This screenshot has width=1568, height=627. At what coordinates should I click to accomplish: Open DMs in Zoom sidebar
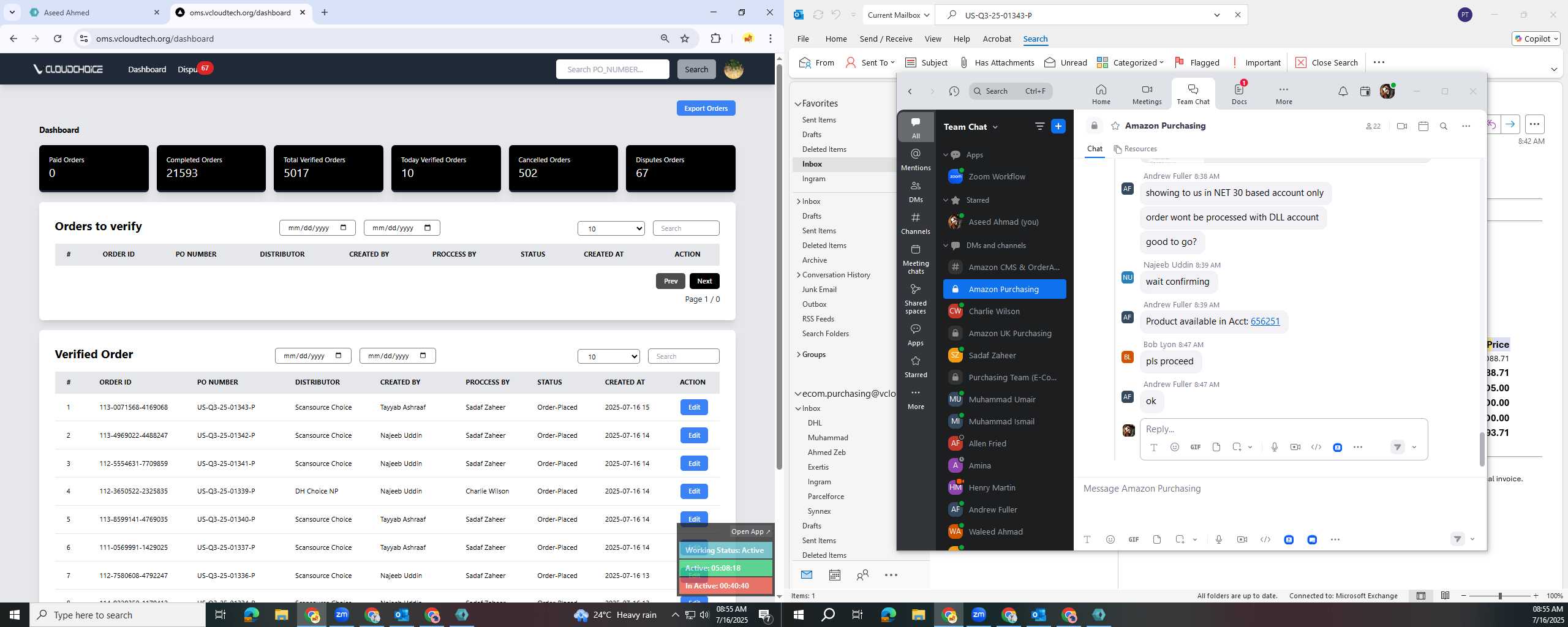click(x=916, y=191)
